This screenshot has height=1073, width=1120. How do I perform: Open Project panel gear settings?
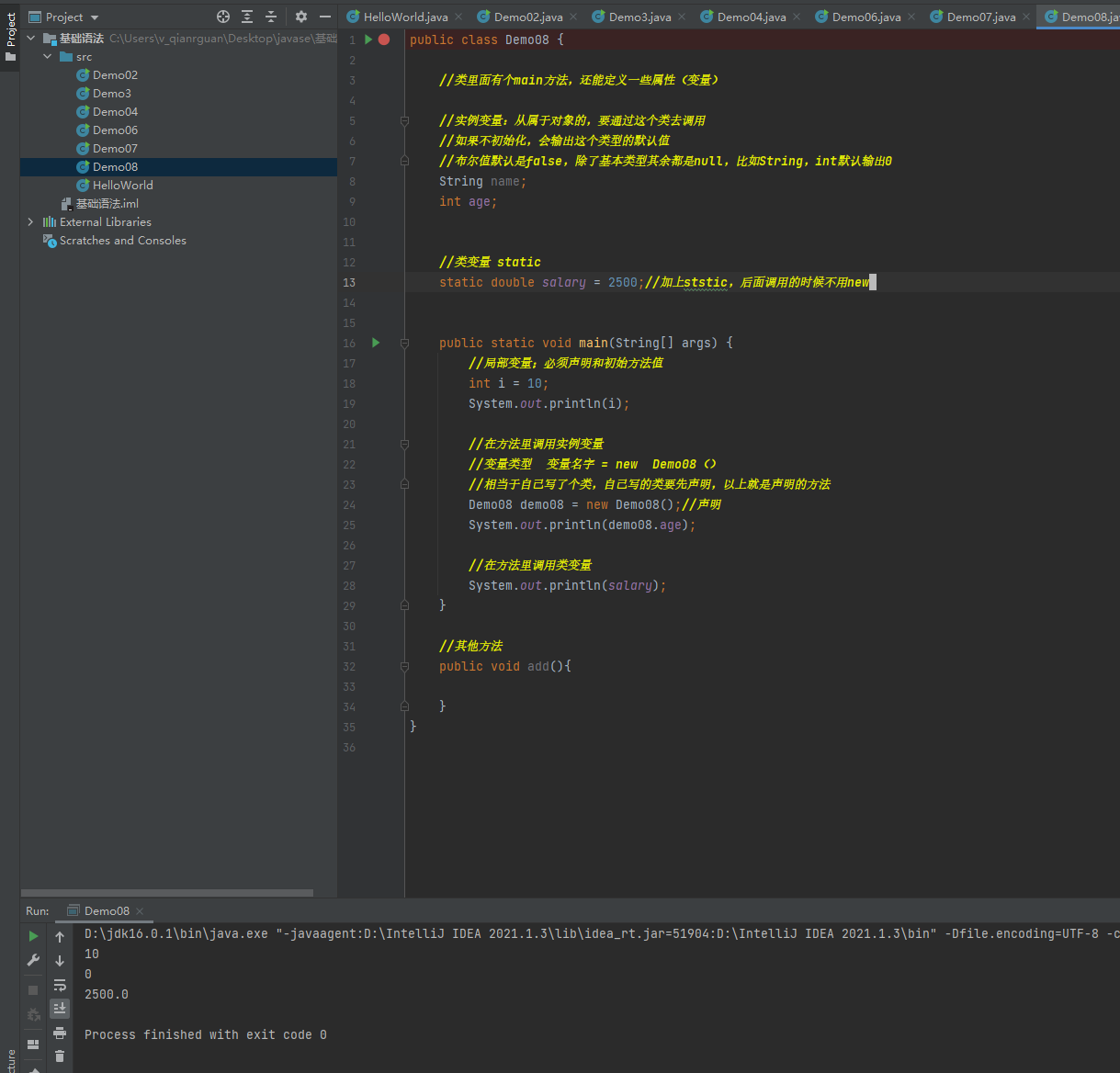[x=301, y=17]
